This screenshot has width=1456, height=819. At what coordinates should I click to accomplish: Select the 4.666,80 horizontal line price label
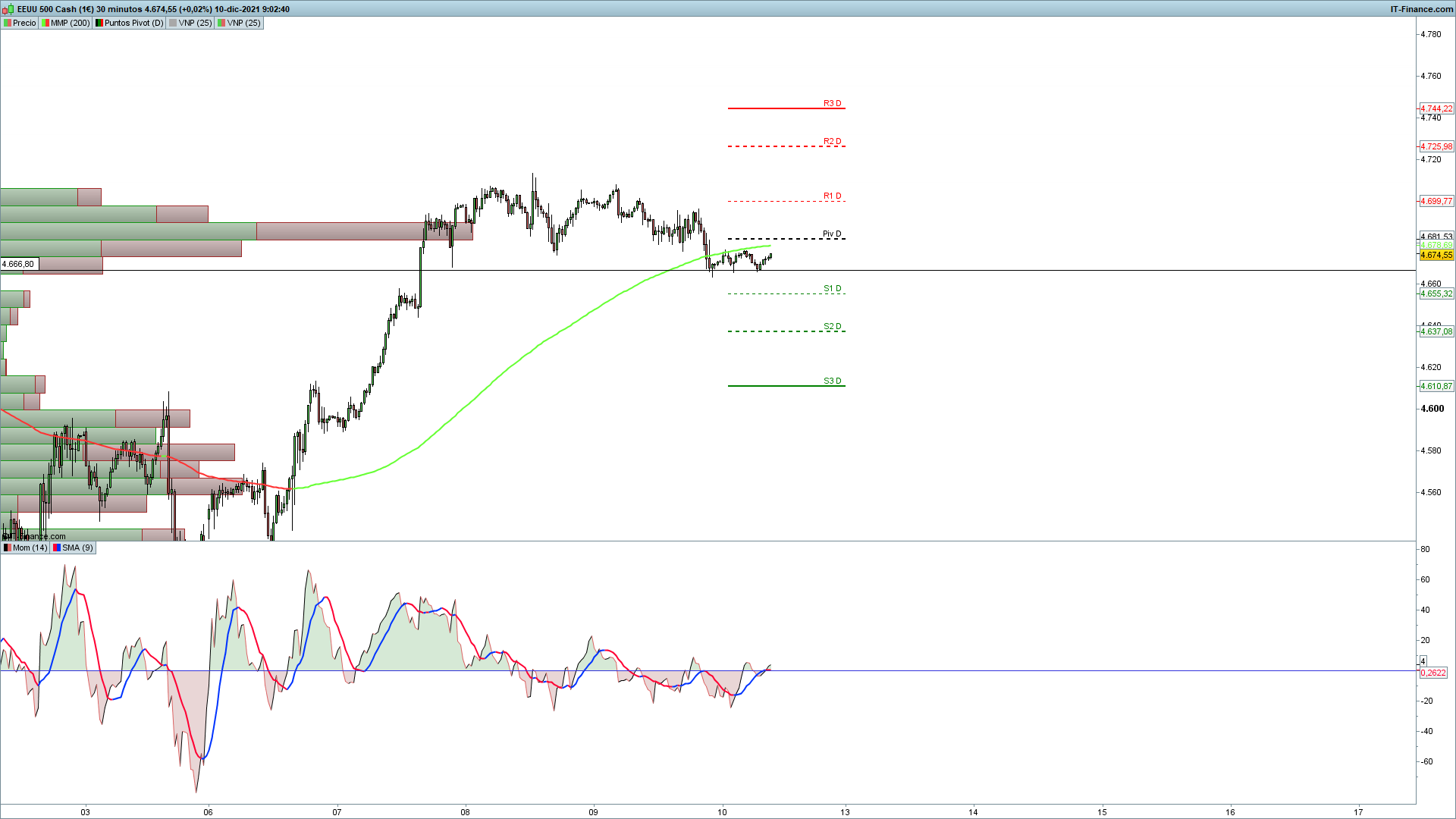(x=19, y=265)
